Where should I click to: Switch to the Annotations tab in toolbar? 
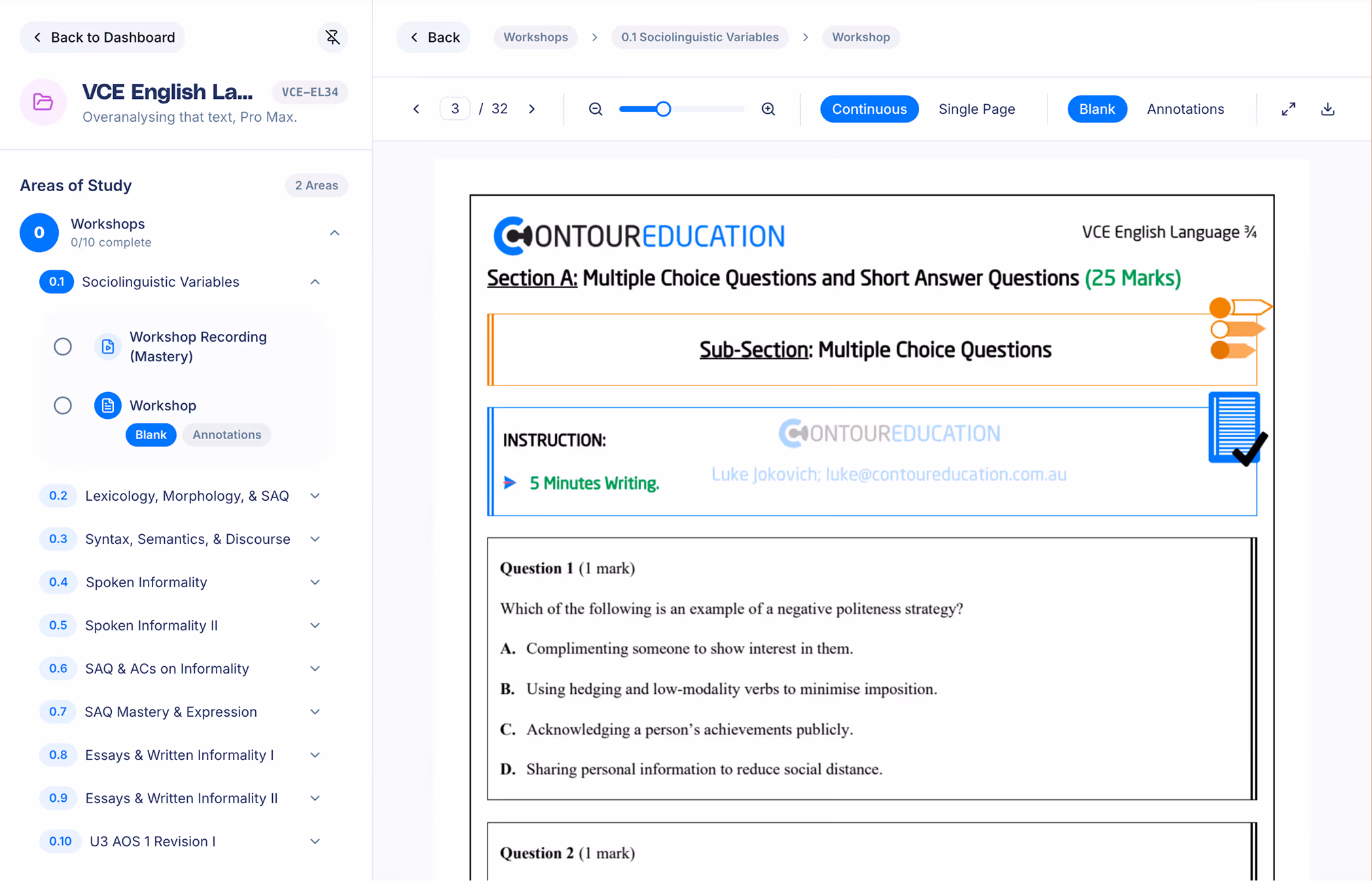click(x=1185, y=109)
